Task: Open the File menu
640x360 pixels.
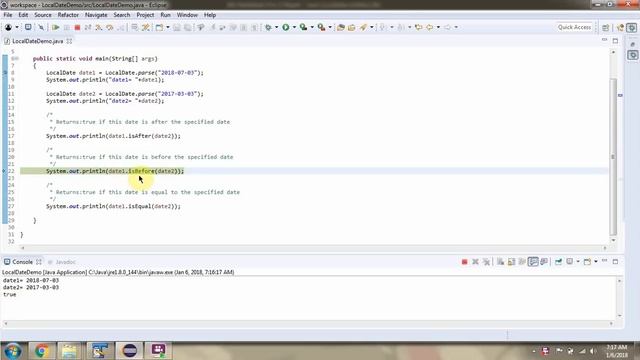Action: tap(8, 15)
